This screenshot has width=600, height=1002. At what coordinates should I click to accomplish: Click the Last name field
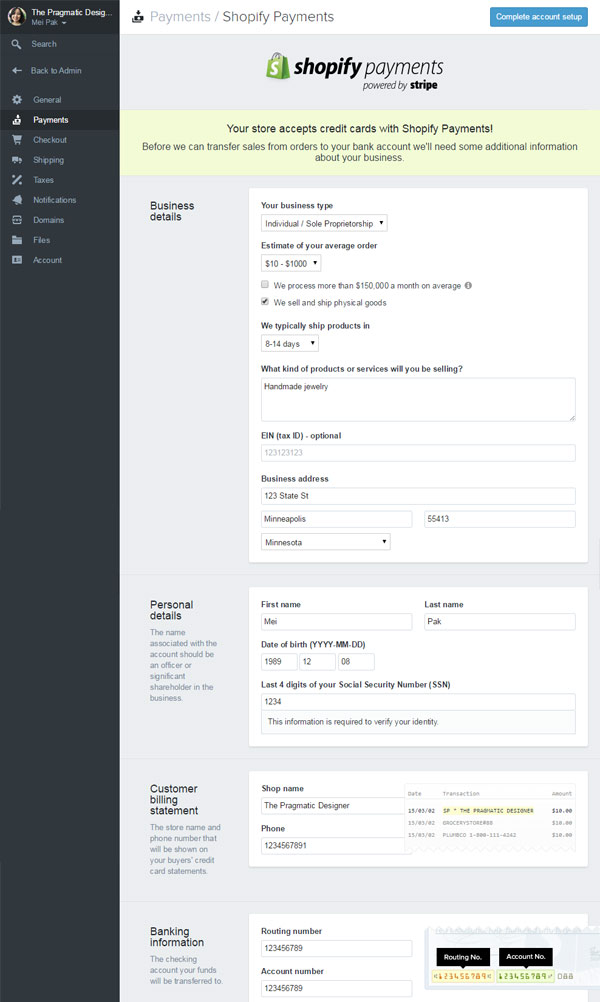[x=500, y=621]
